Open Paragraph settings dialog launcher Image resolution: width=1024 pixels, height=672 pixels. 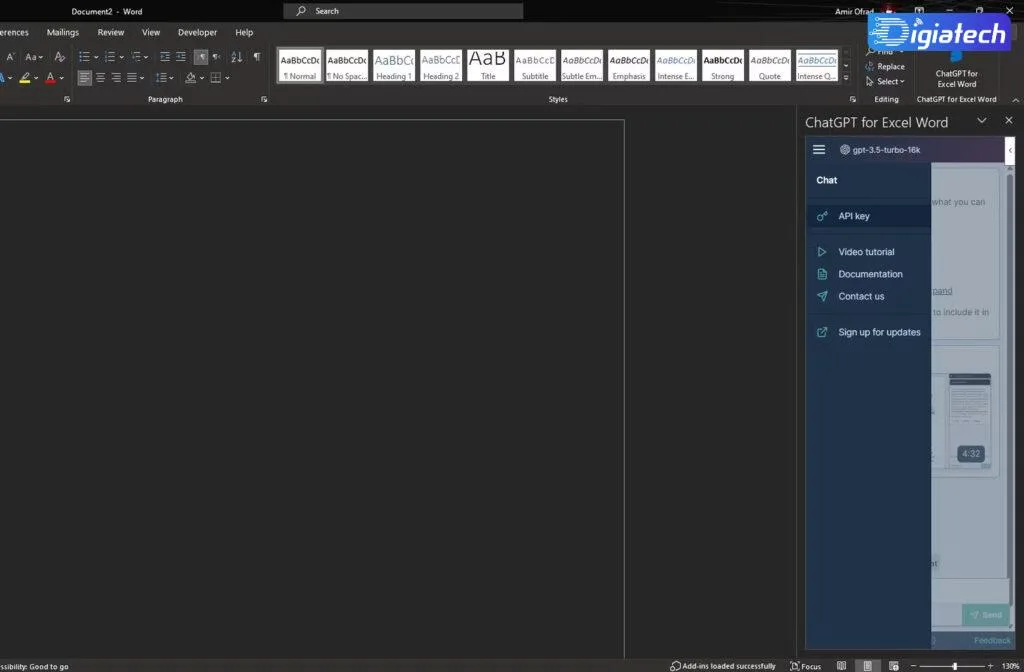[x=264, y=99]
